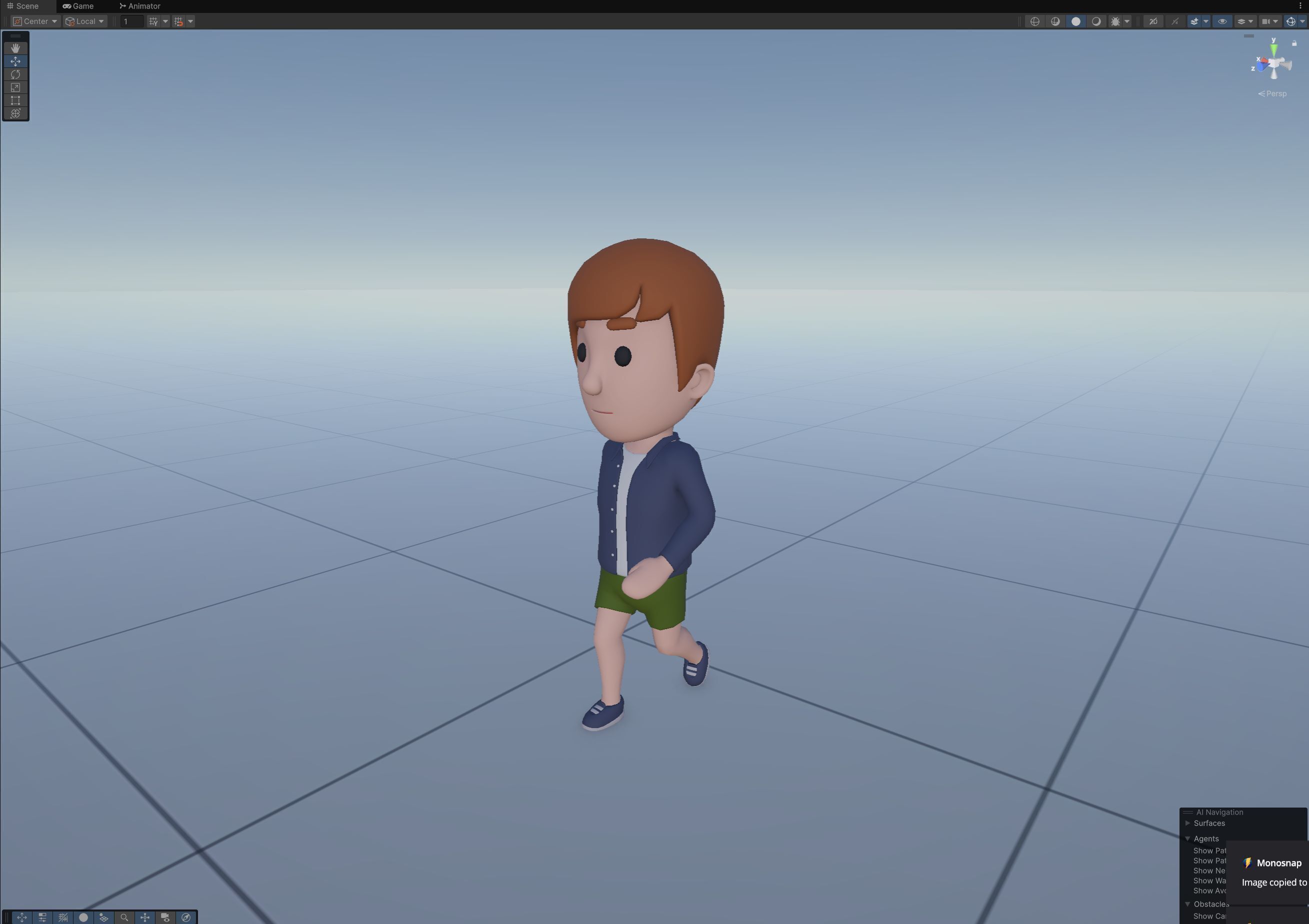
Task: Switch to the Game tab
Action: tap(78, 6)
